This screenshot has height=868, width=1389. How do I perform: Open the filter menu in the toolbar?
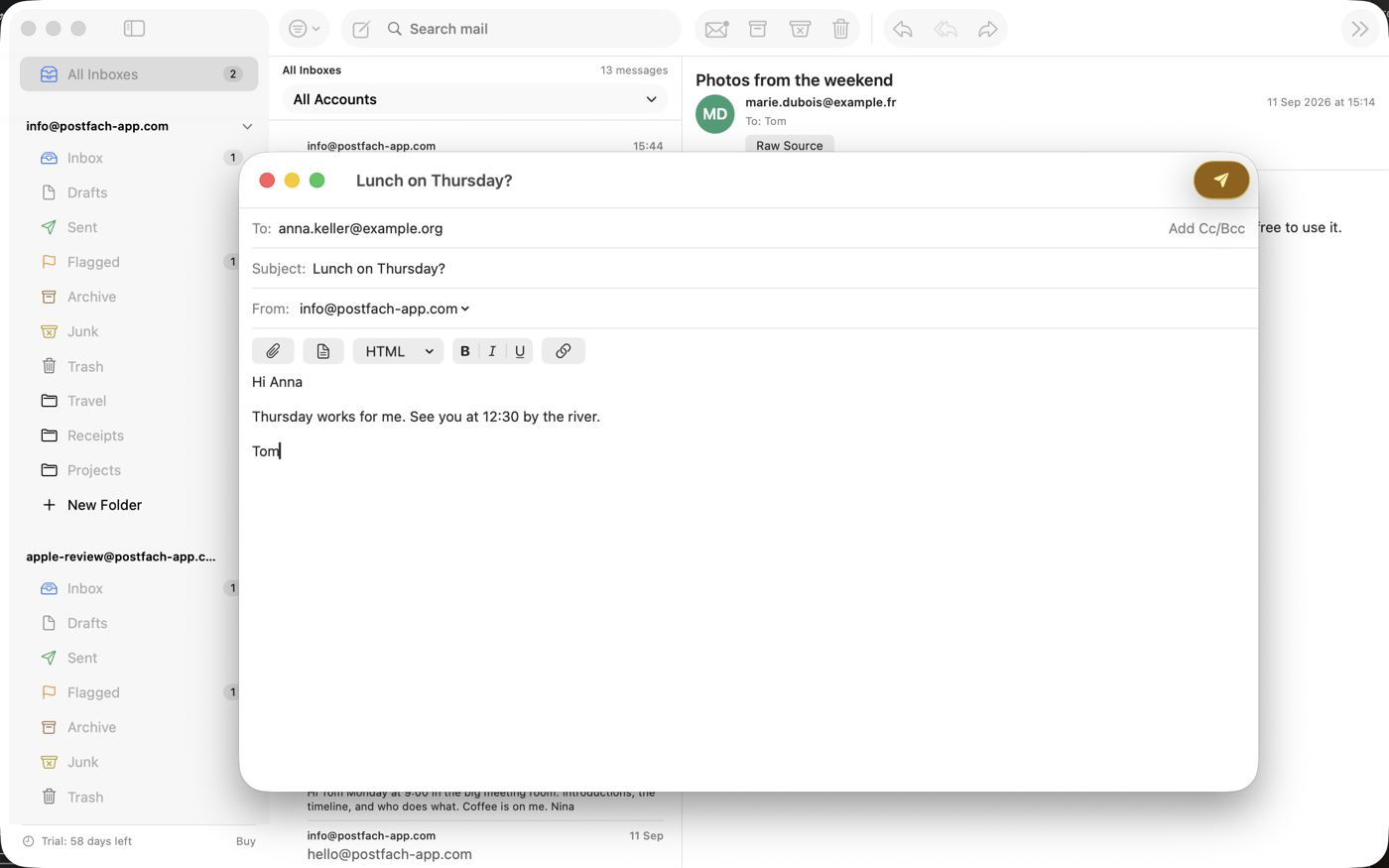tap(304, 29)
